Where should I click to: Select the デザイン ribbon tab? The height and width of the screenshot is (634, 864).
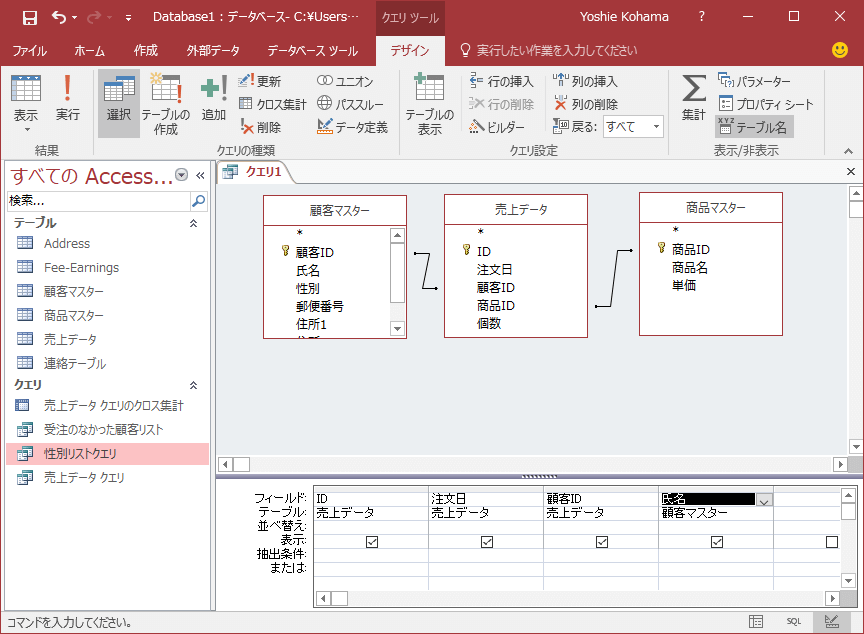410,51
